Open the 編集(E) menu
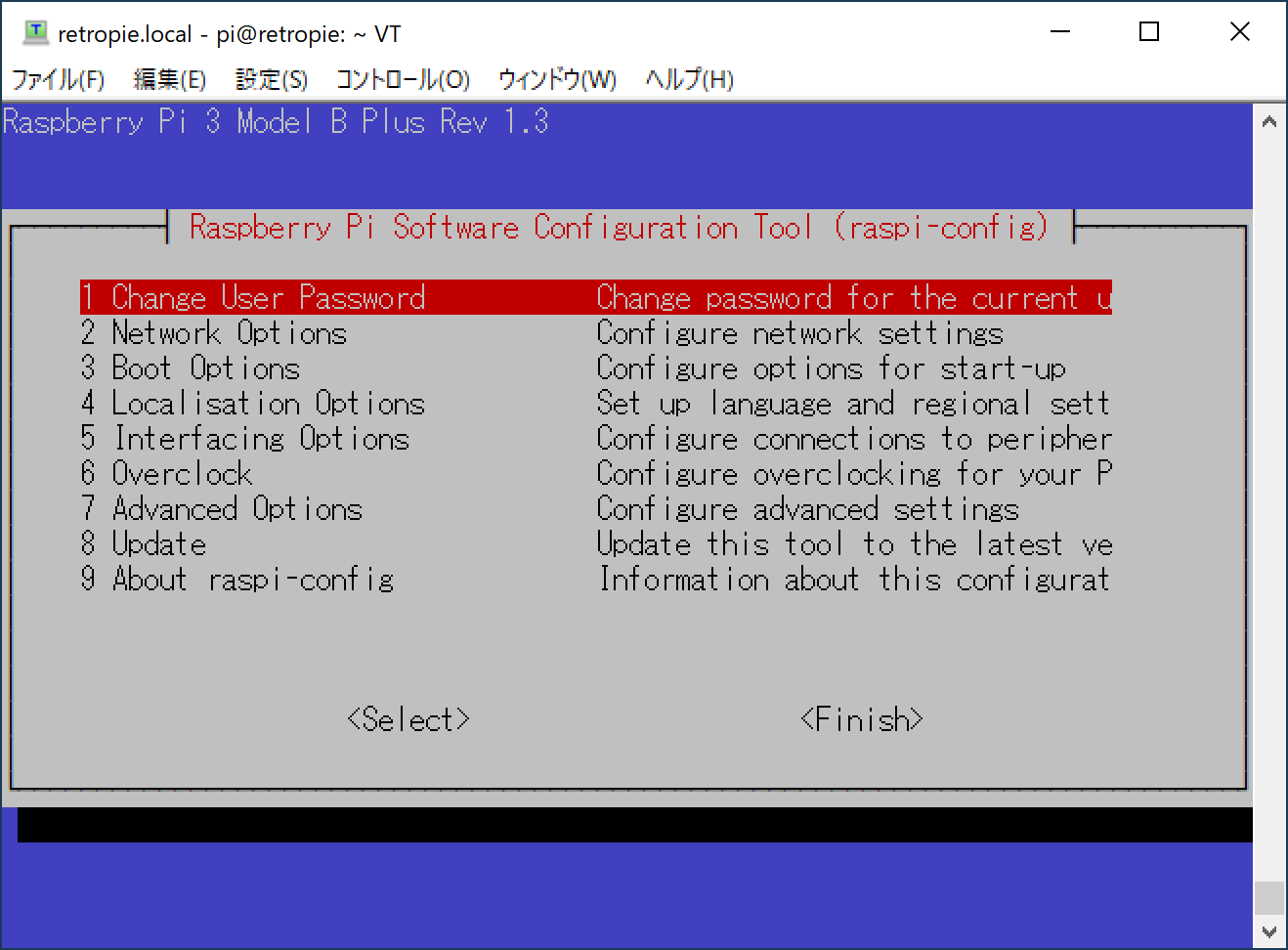 pyautogui.click(x=172, y=79)
